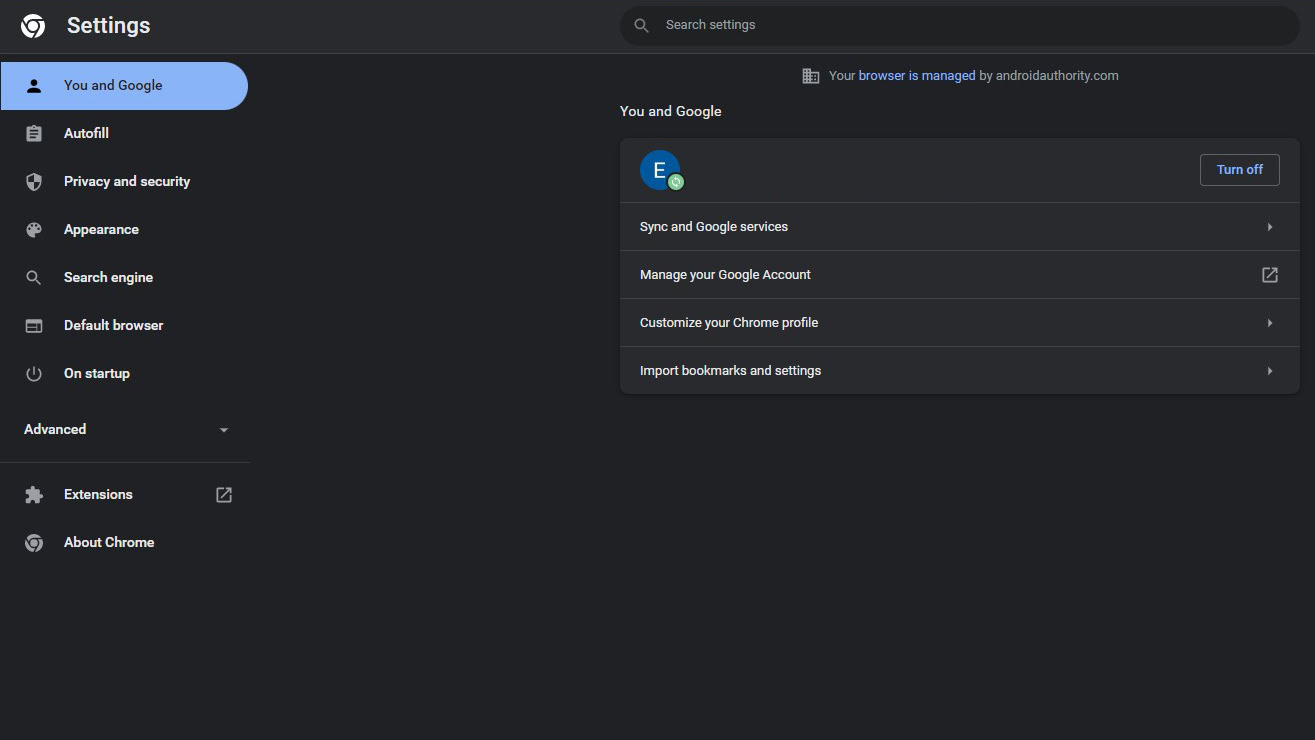The height and width of the screenshot is (740, 1315).
Task: Click the Appearance palette icon
Action: click(34, 230)
